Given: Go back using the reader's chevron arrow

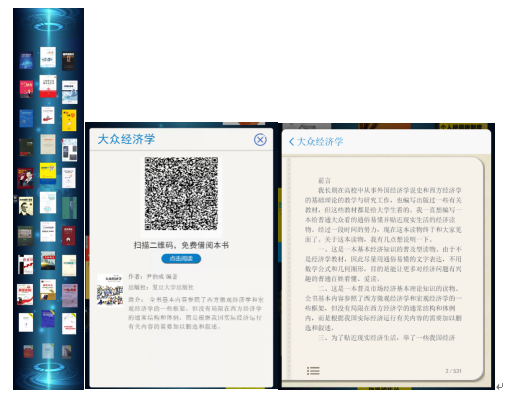Looking at the screenshot, I should pos(291,142).
